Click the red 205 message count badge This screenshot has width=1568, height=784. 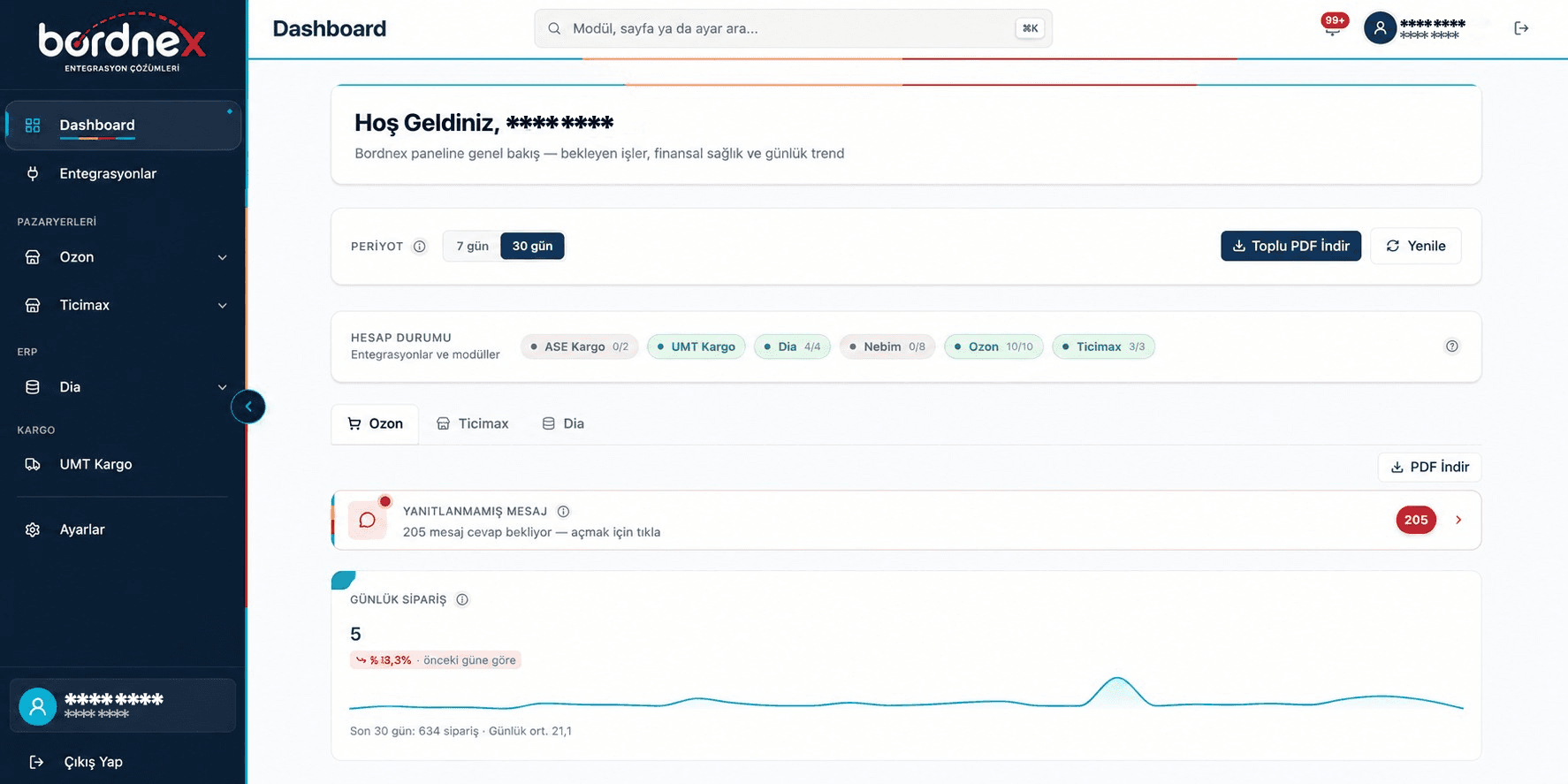pos(1416,520)
